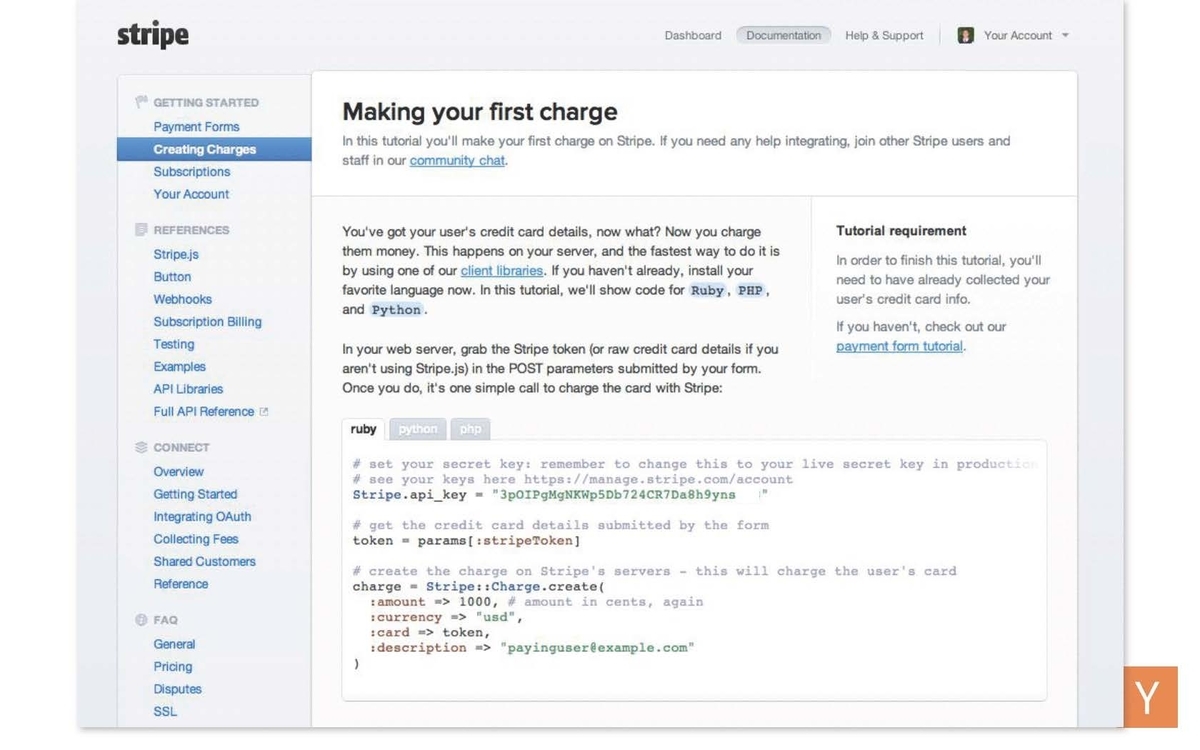This screenshot has width=1200, height=750.
Task: Click the Getting Started flag icon
Action: [x=141, y=102]
